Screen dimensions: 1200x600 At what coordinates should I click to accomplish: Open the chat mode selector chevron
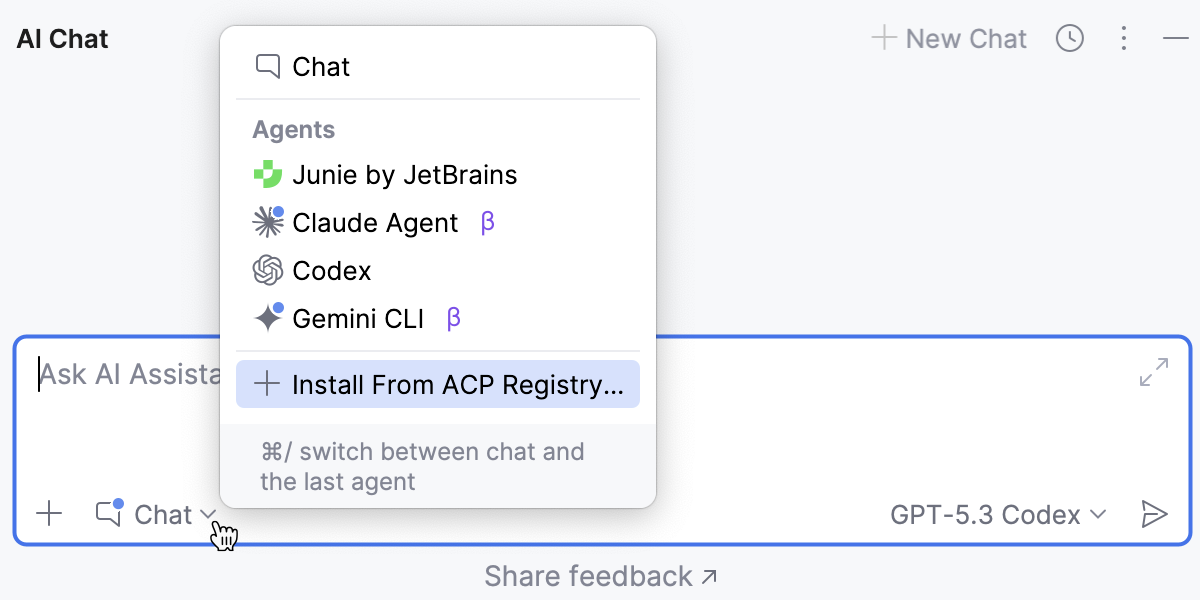point(208,514)
